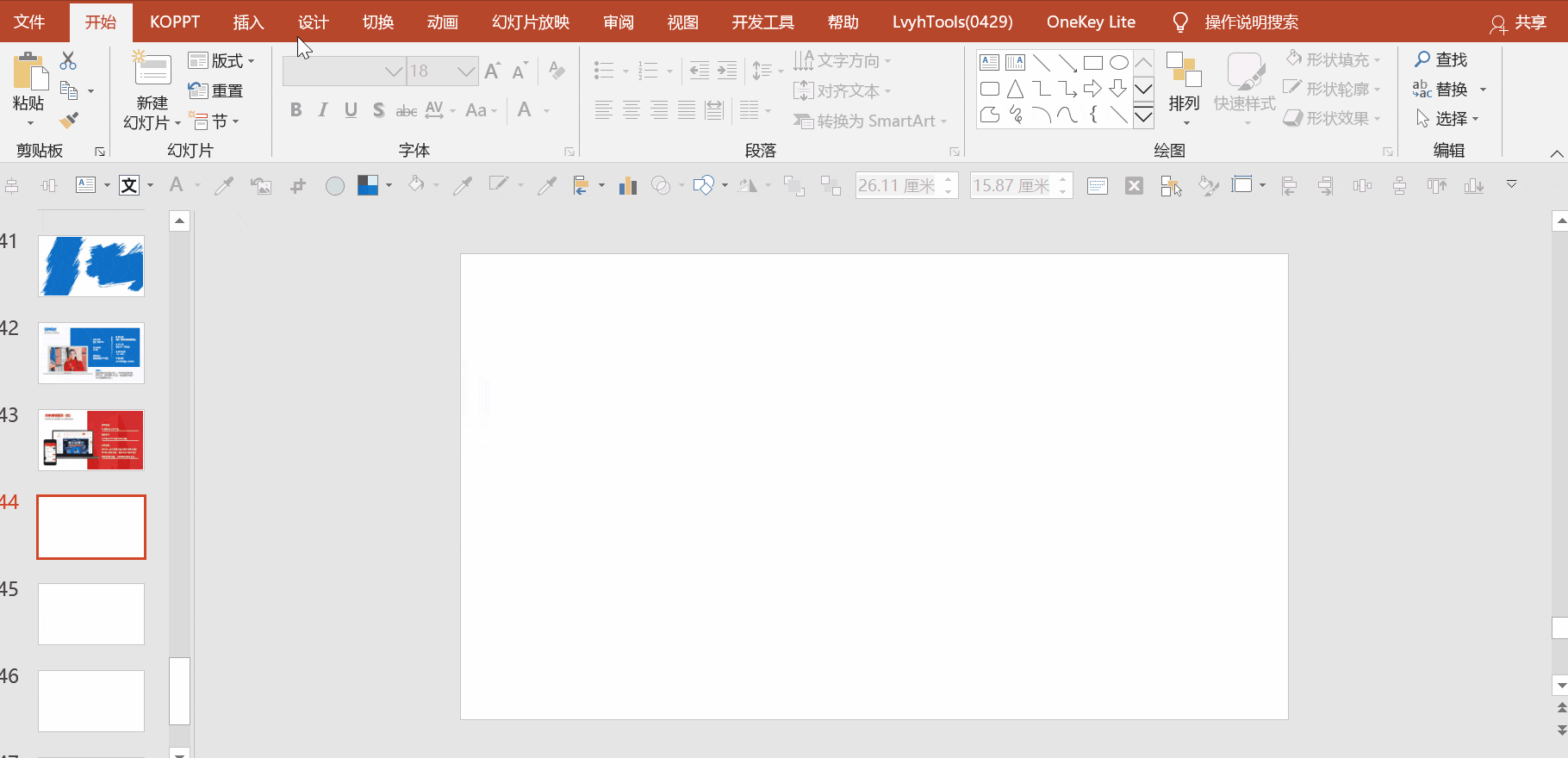The image size is (1568, 758).
Task: Select the Format Painter brush icon
Action: coord(69,121)
